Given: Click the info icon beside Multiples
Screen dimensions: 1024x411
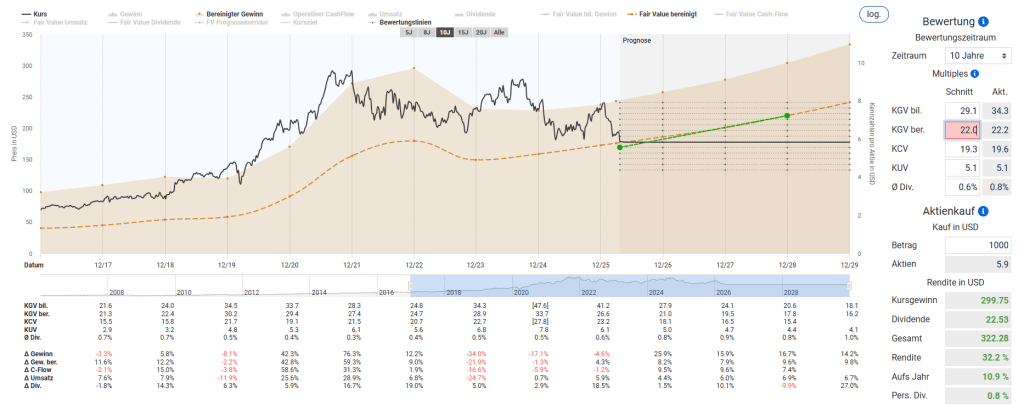Looking at the screenshot, I should tap(974, 74).
